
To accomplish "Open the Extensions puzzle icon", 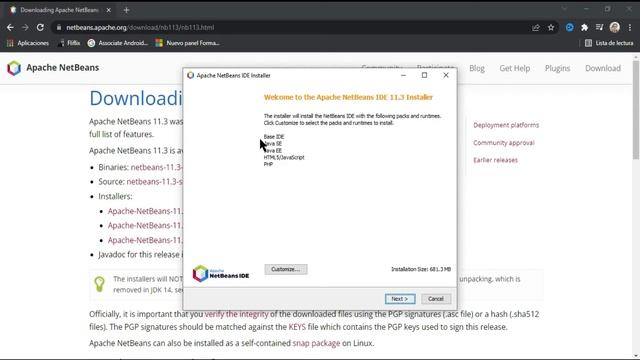I will coord(584,27).
